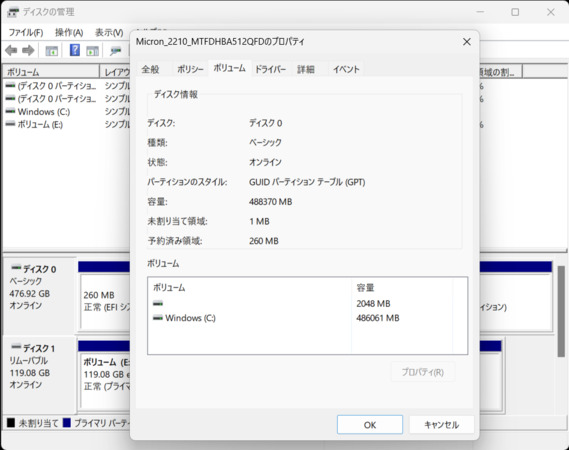Click the 486061 MB capacity cell
569x450 pixels.
(378, 318)
